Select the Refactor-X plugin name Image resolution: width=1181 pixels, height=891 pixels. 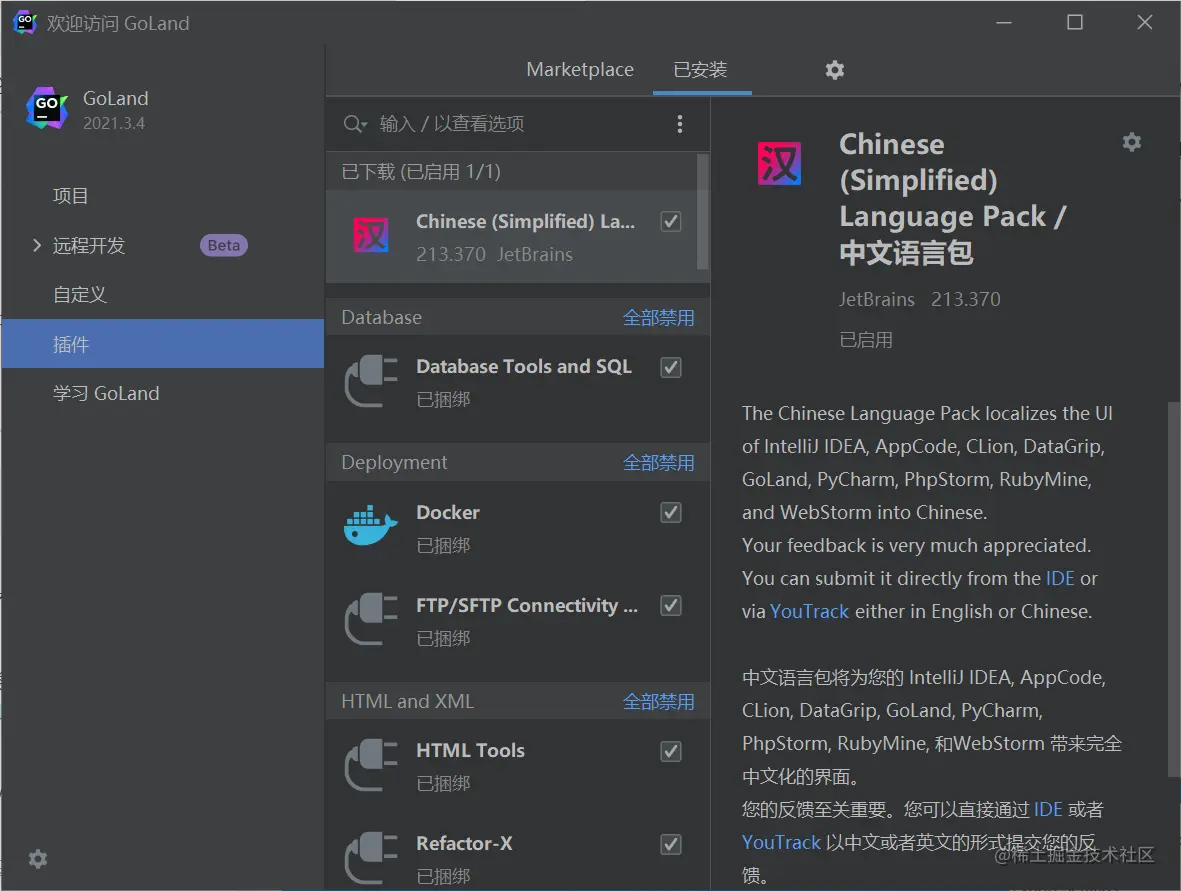tap(464, 844)
